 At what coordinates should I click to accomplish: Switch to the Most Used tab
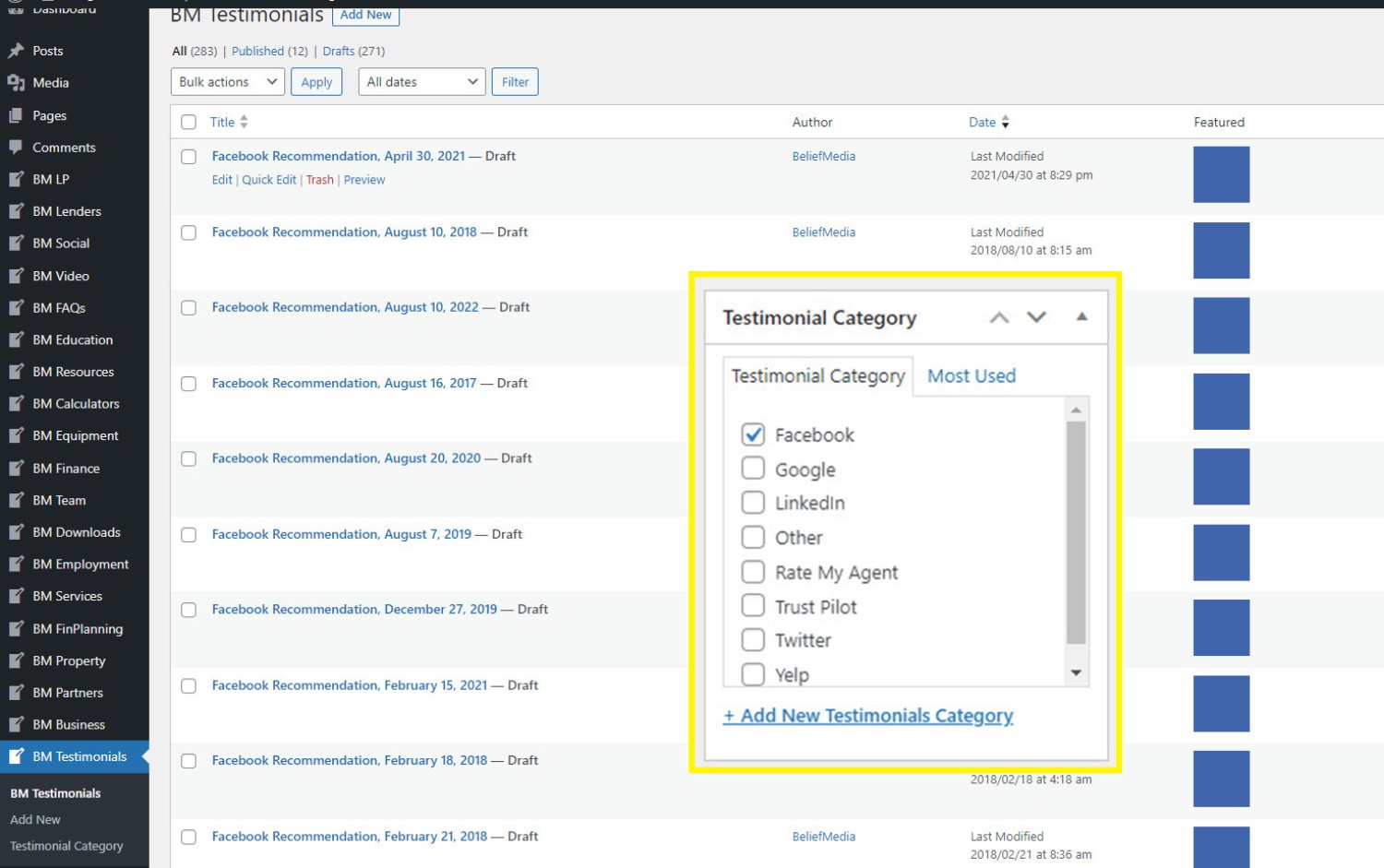coord(971,376)
